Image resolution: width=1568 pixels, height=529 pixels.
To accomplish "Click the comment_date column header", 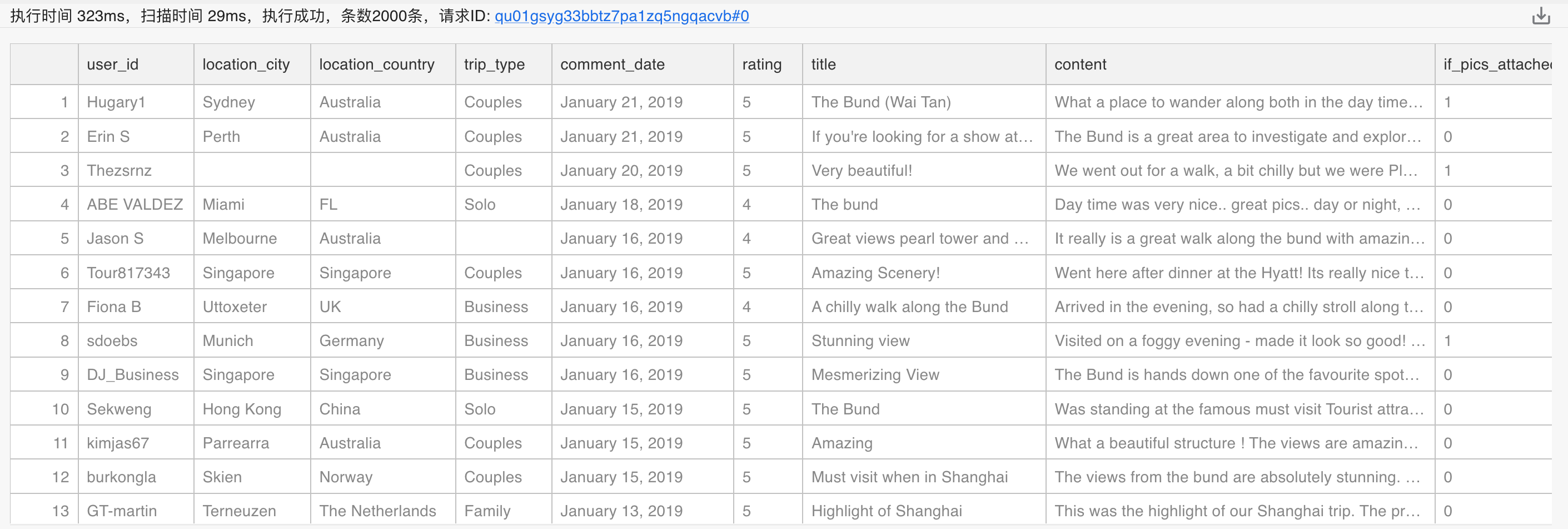I will click(x=613, y=65).
